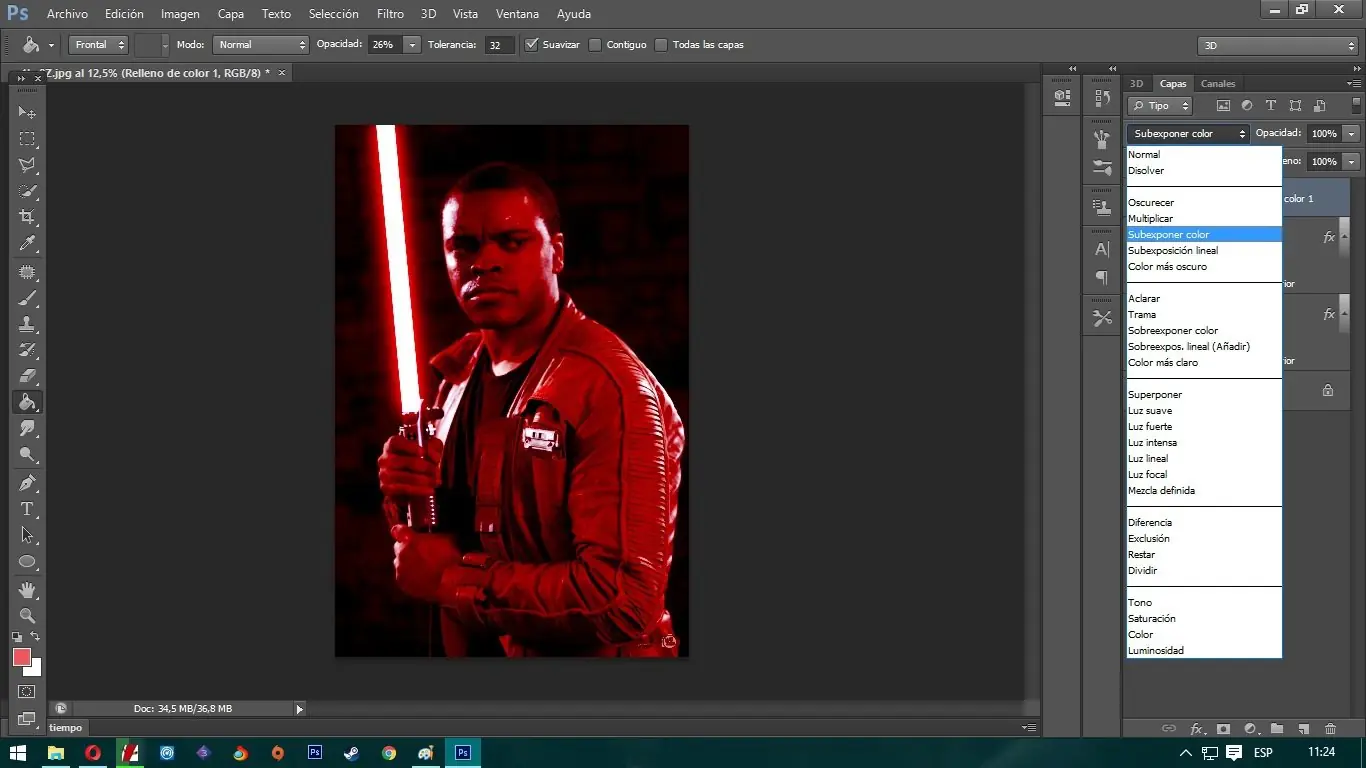Screen dimensions: 1366x768
Task: Open the Filtro menu
Action: coord(390,13)
